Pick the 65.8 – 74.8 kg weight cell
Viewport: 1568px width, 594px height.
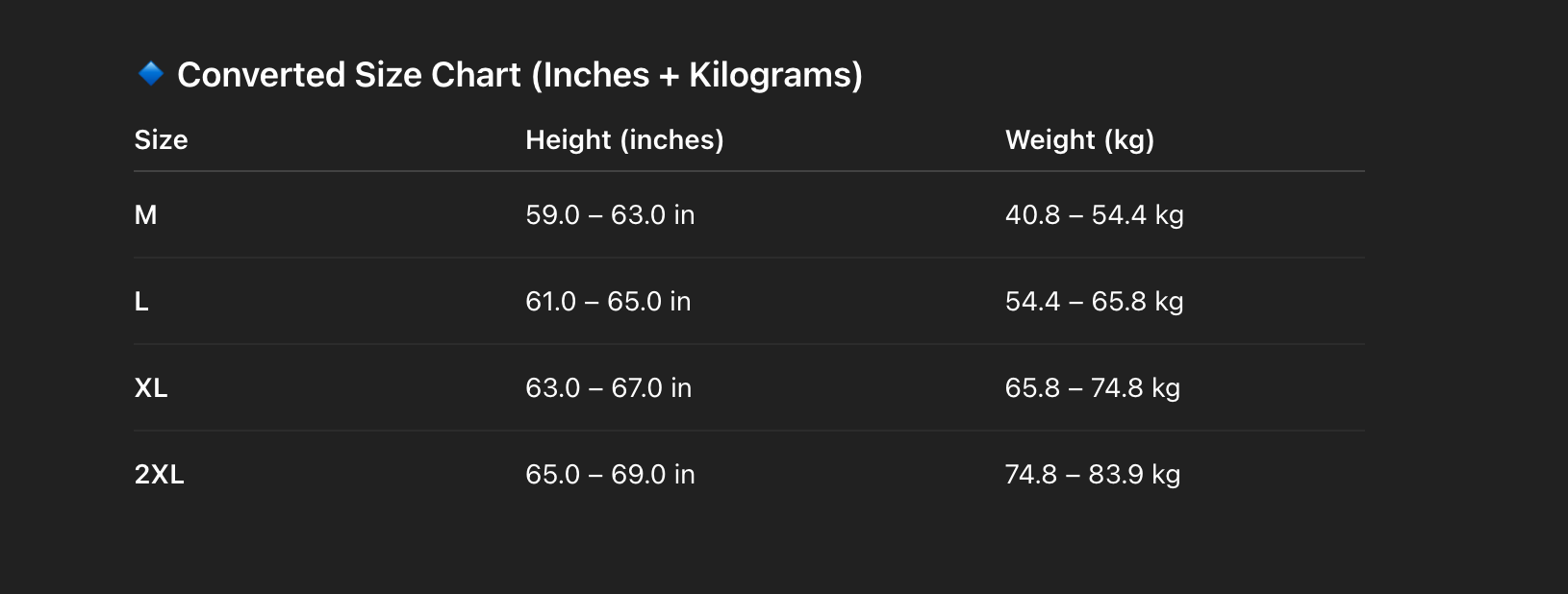(x=1092, y=388)
